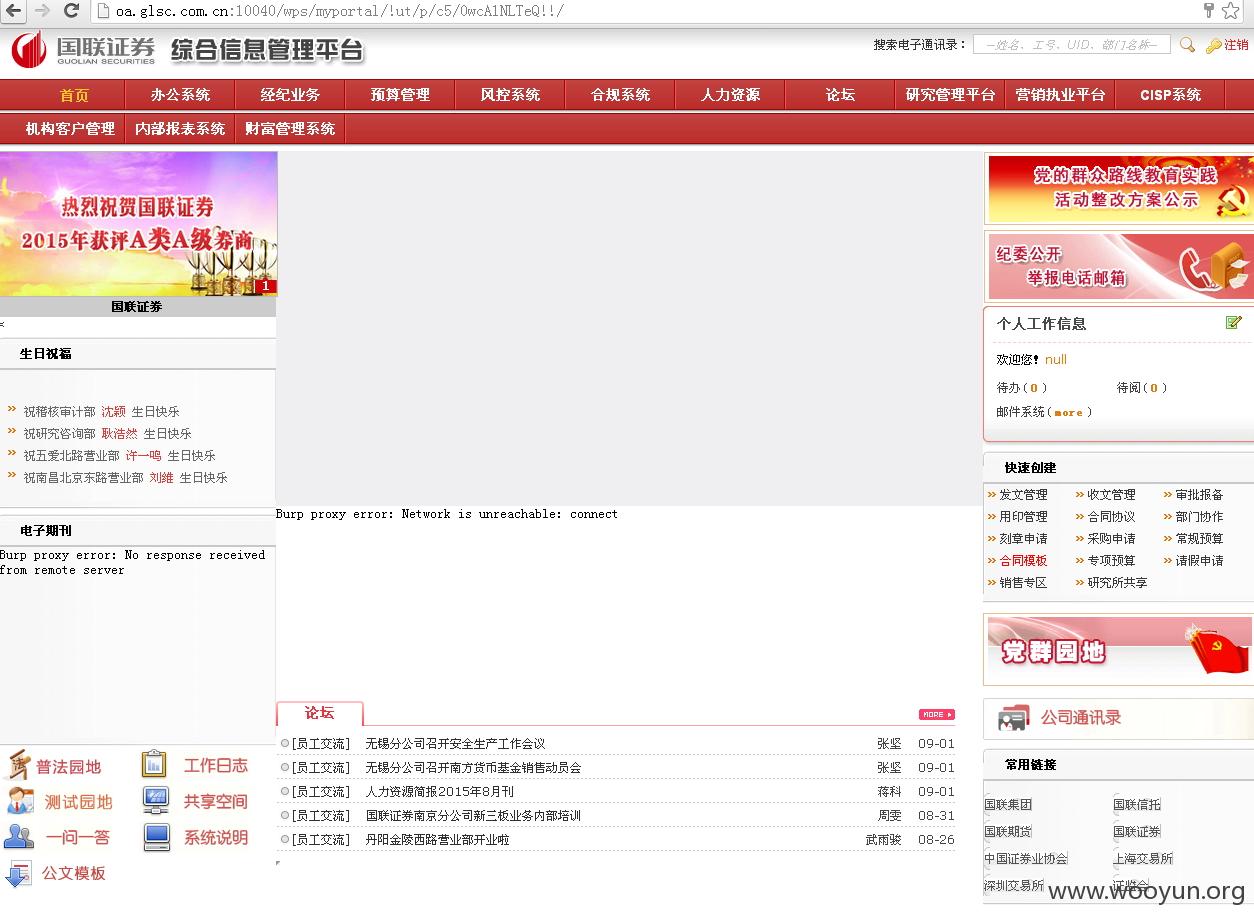Click the address-book search input field
Image resolution: width=1254 pixels, height=920 pixels.
[1072, 45]
